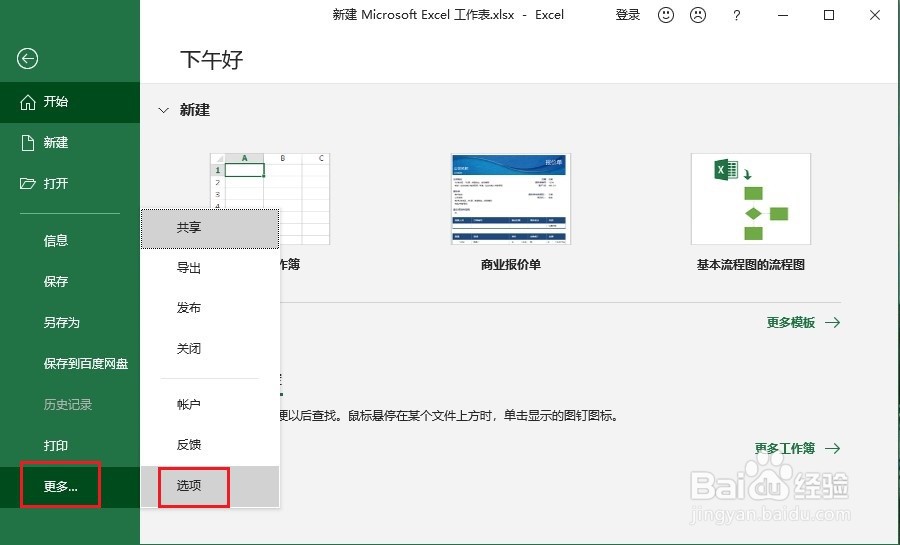Select 共享 from the popup menu
Viewport: 900px width, 545px height.
coord(210,228)
